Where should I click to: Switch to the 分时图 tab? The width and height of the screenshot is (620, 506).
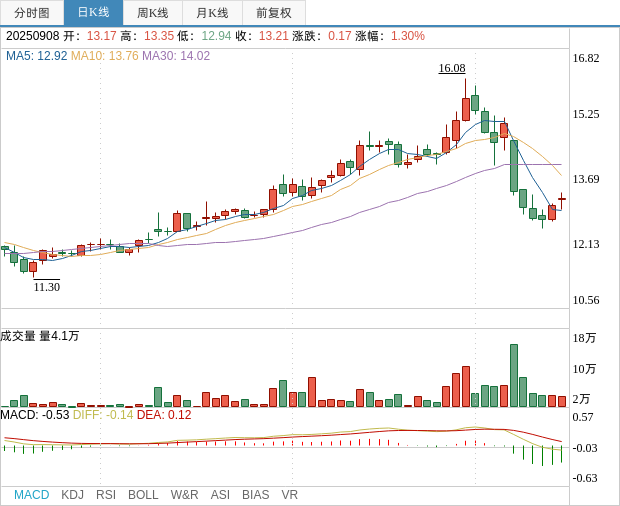pyautogui.click(x=32, y=13)
